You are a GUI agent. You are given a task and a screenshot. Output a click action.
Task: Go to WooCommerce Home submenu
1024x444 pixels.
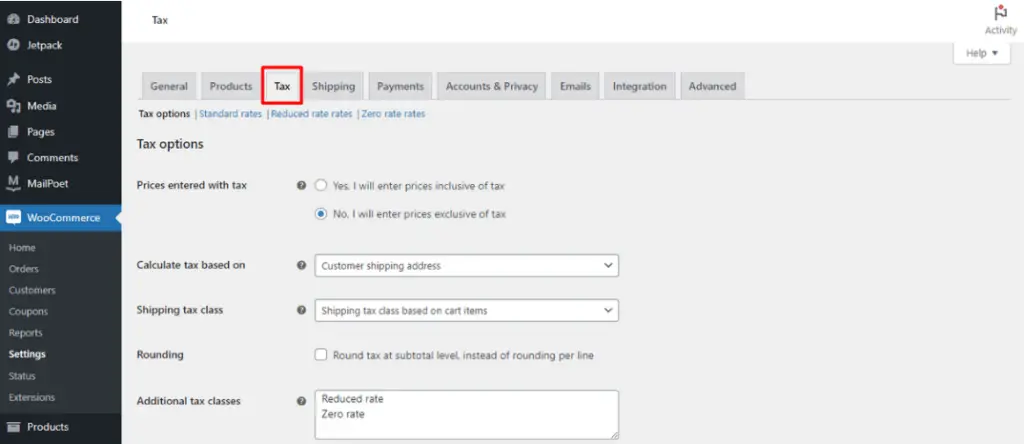22,248
